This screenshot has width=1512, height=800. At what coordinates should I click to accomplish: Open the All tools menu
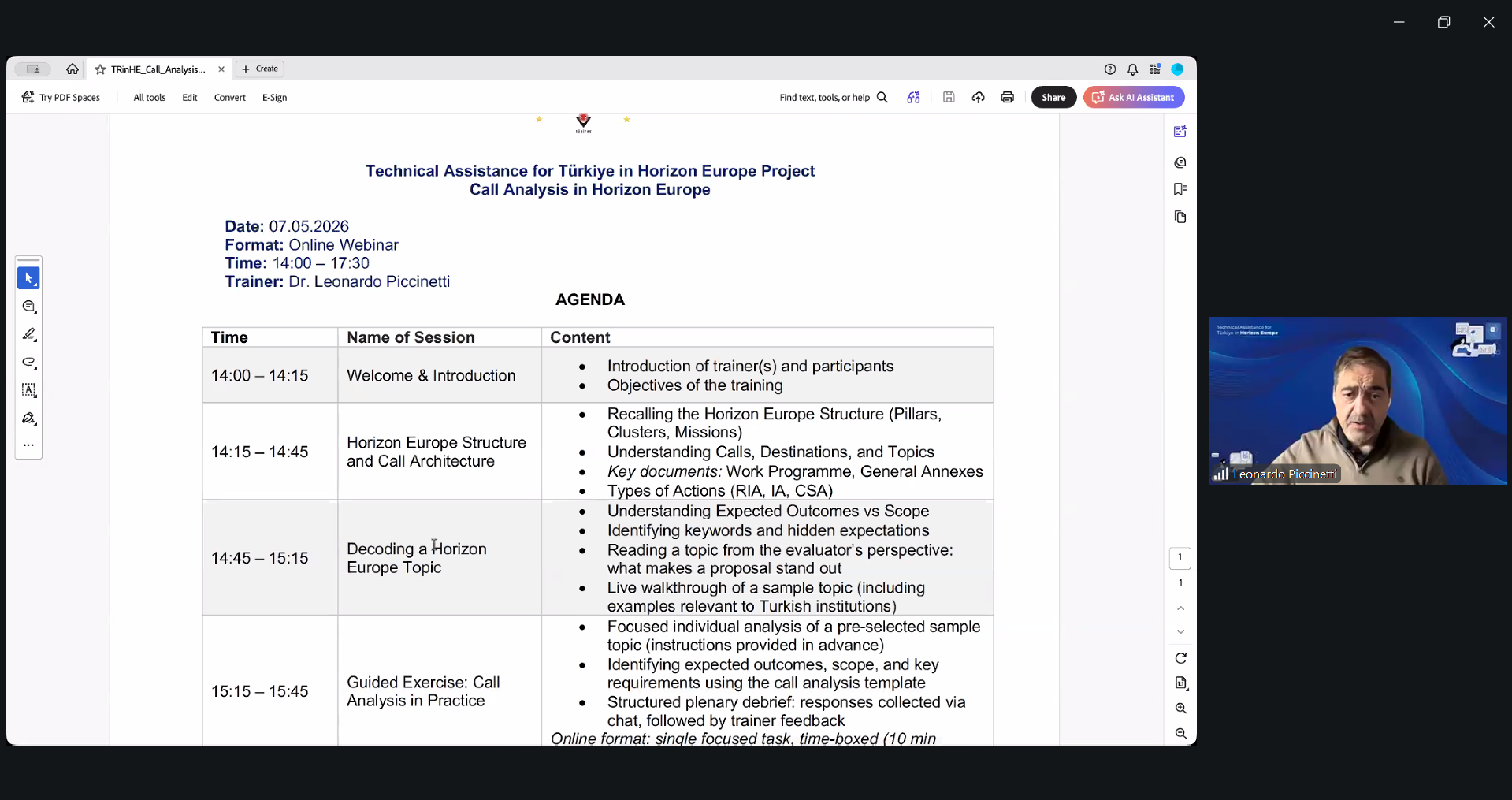point(150,98)
